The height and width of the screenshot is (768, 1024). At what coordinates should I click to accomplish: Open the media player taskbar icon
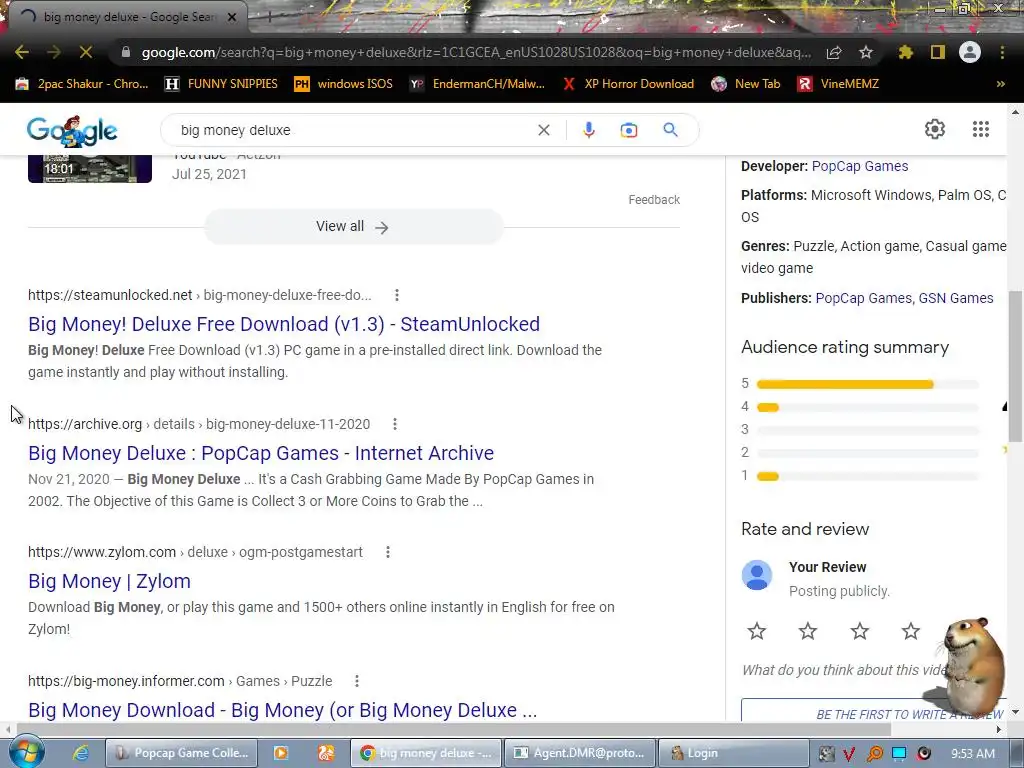point(281,753)
